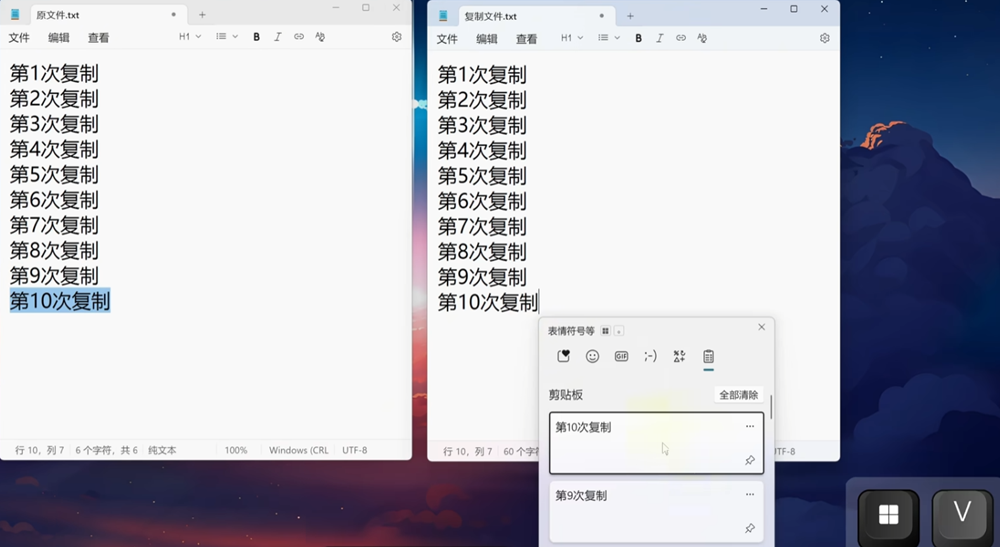Viewport: 1000px width, 547px height.
Task: Open 文件 menu in 原文件.txt window
Action: pyautogui.click(x=19, y=38)
